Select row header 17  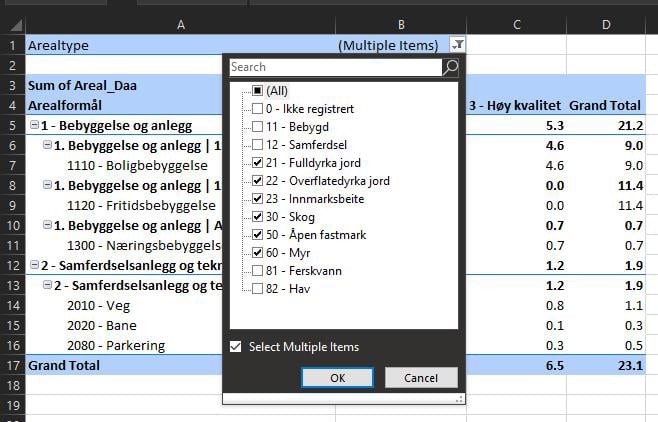tap(12, 365)
